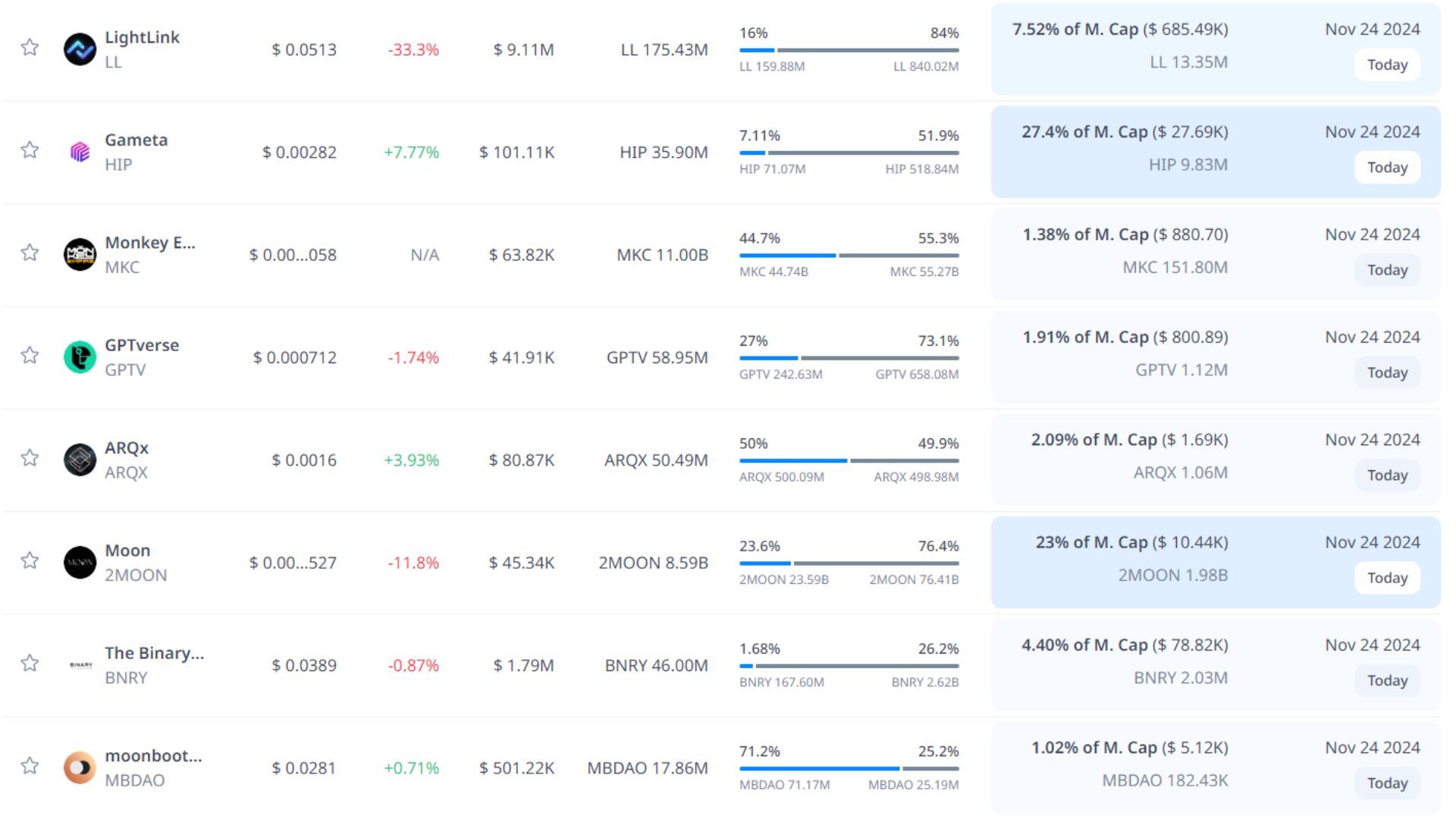
Task: Favorite the moonboot MBDAO row star
Action: (30, 766)
